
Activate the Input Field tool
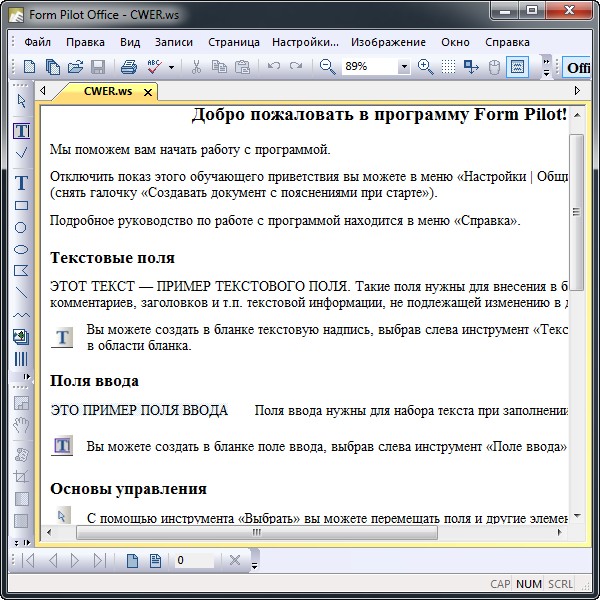(21, 131)
